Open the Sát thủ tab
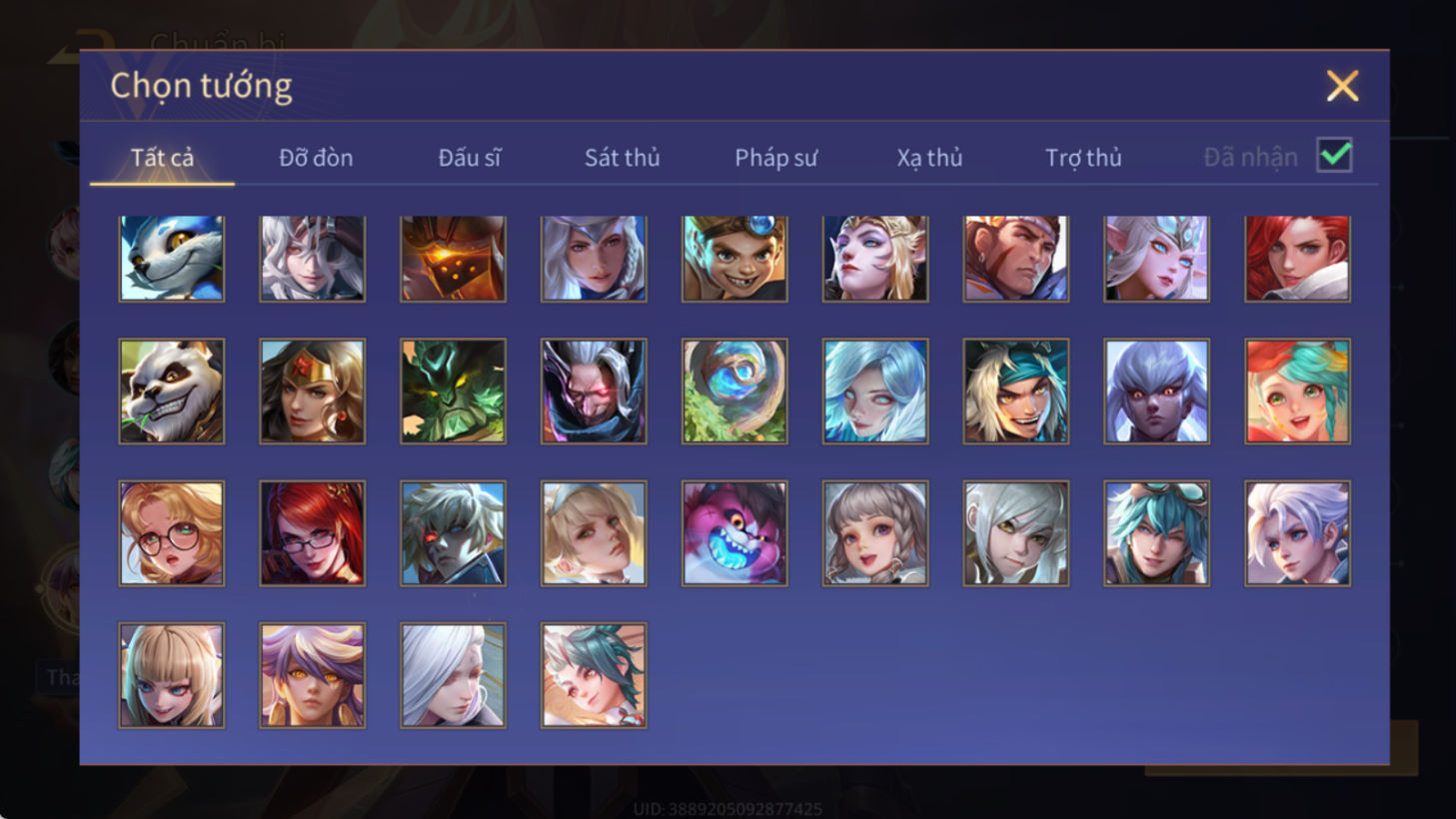This screenshot has width=1456, height=819. (x=622, y=158)
